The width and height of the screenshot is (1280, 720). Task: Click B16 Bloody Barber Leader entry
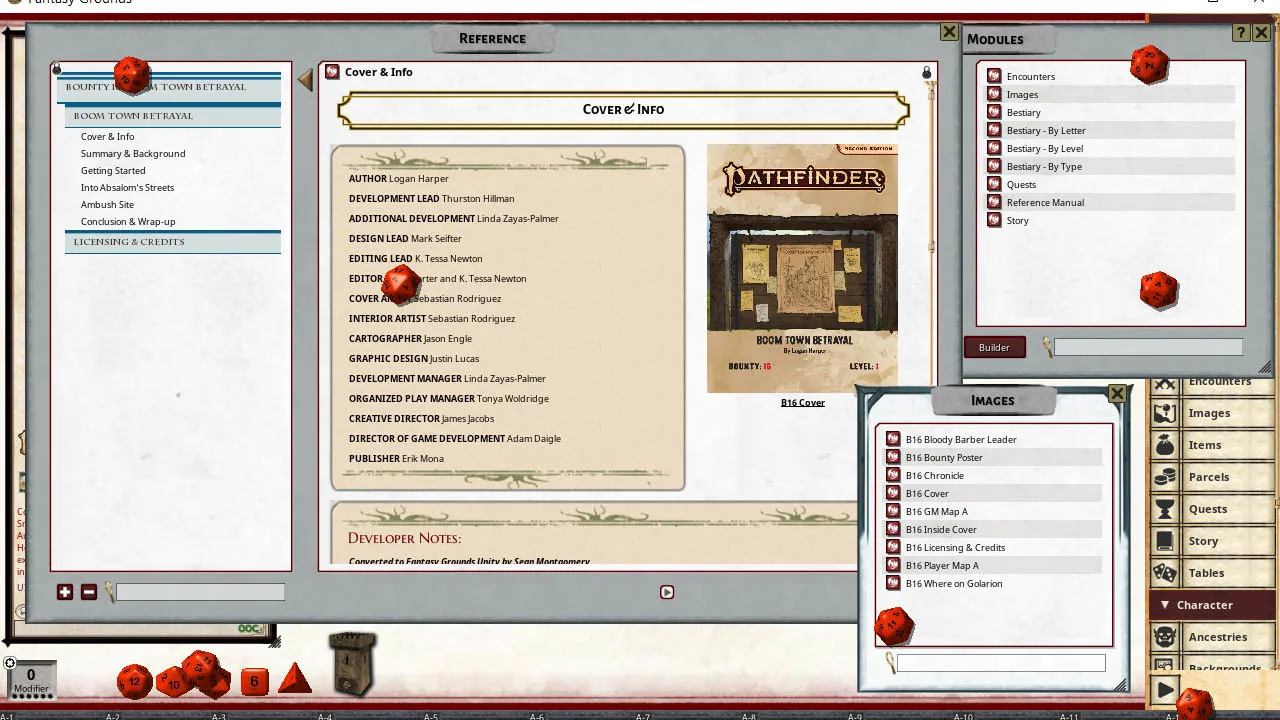click(x=961, y=439)
